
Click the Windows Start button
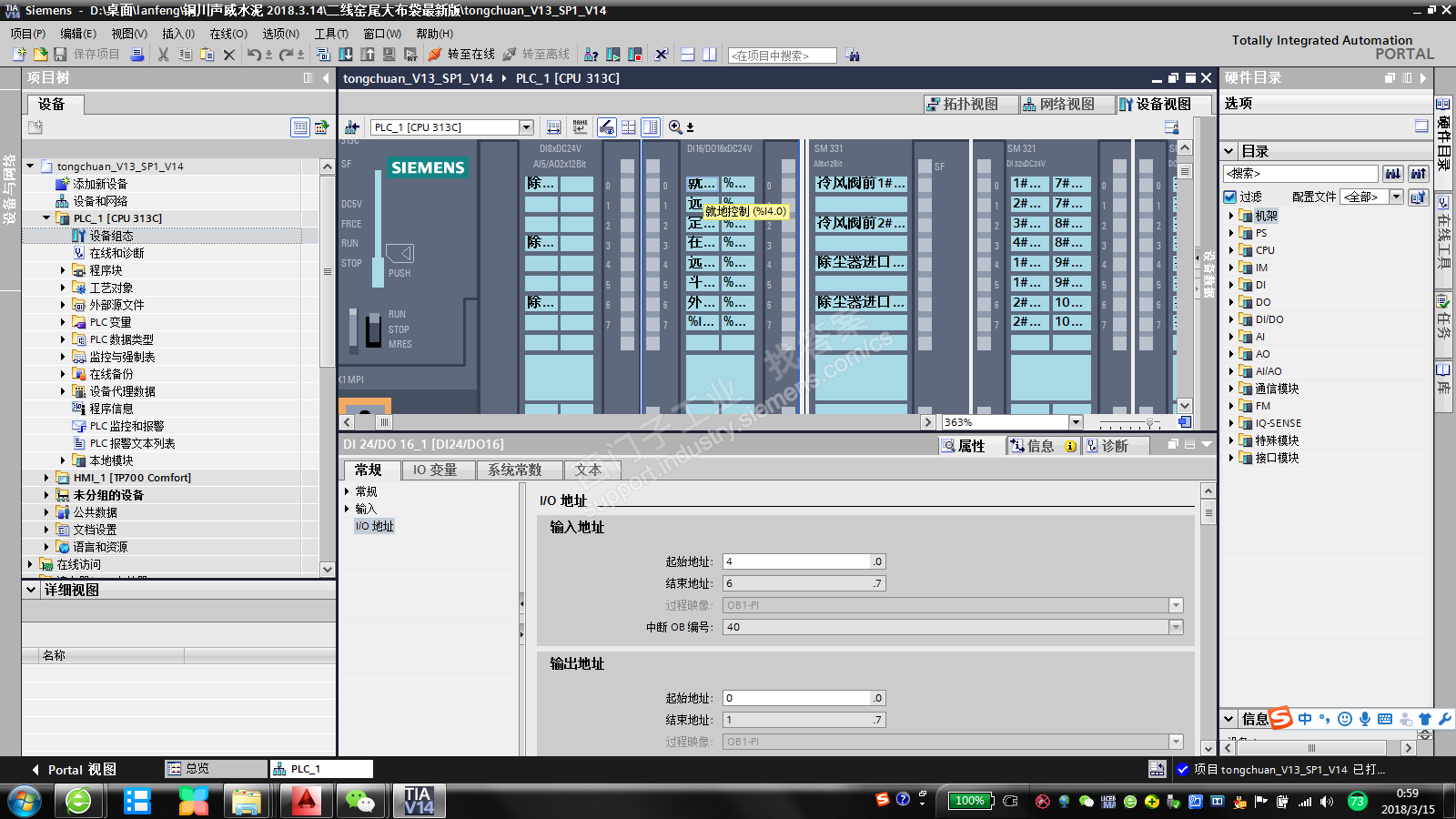point(25,802)
